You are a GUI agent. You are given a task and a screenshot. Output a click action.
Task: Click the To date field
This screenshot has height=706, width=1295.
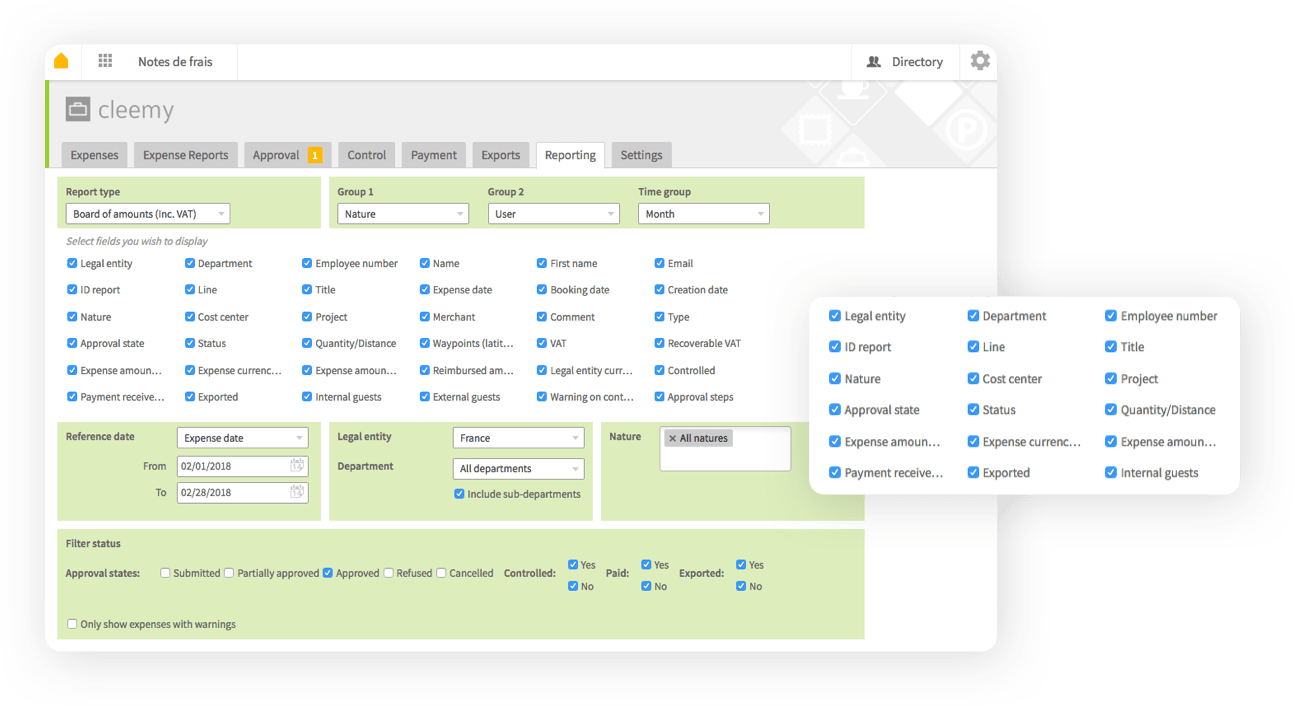(243, 492)
